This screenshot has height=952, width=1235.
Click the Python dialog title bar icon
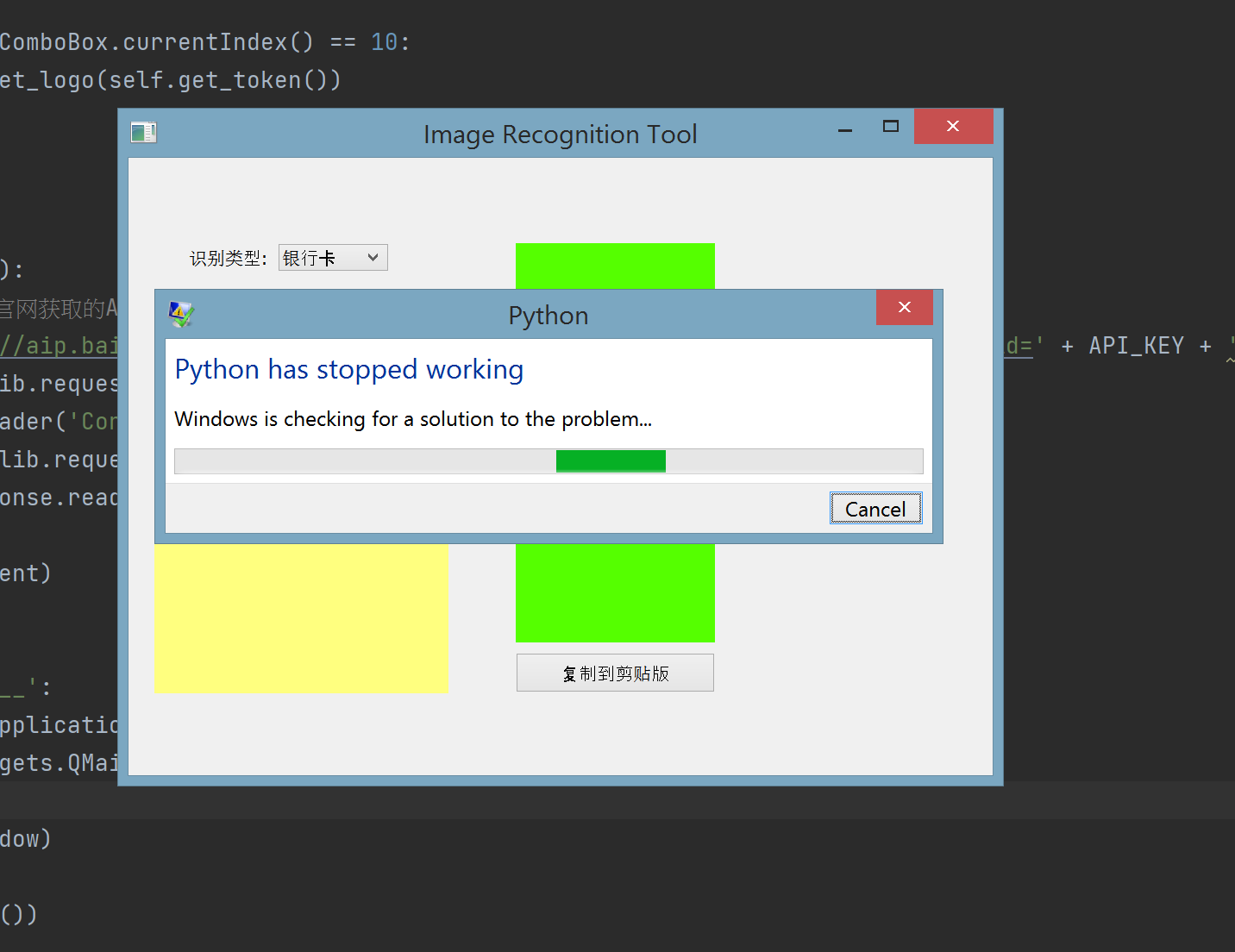coord(181,315)
